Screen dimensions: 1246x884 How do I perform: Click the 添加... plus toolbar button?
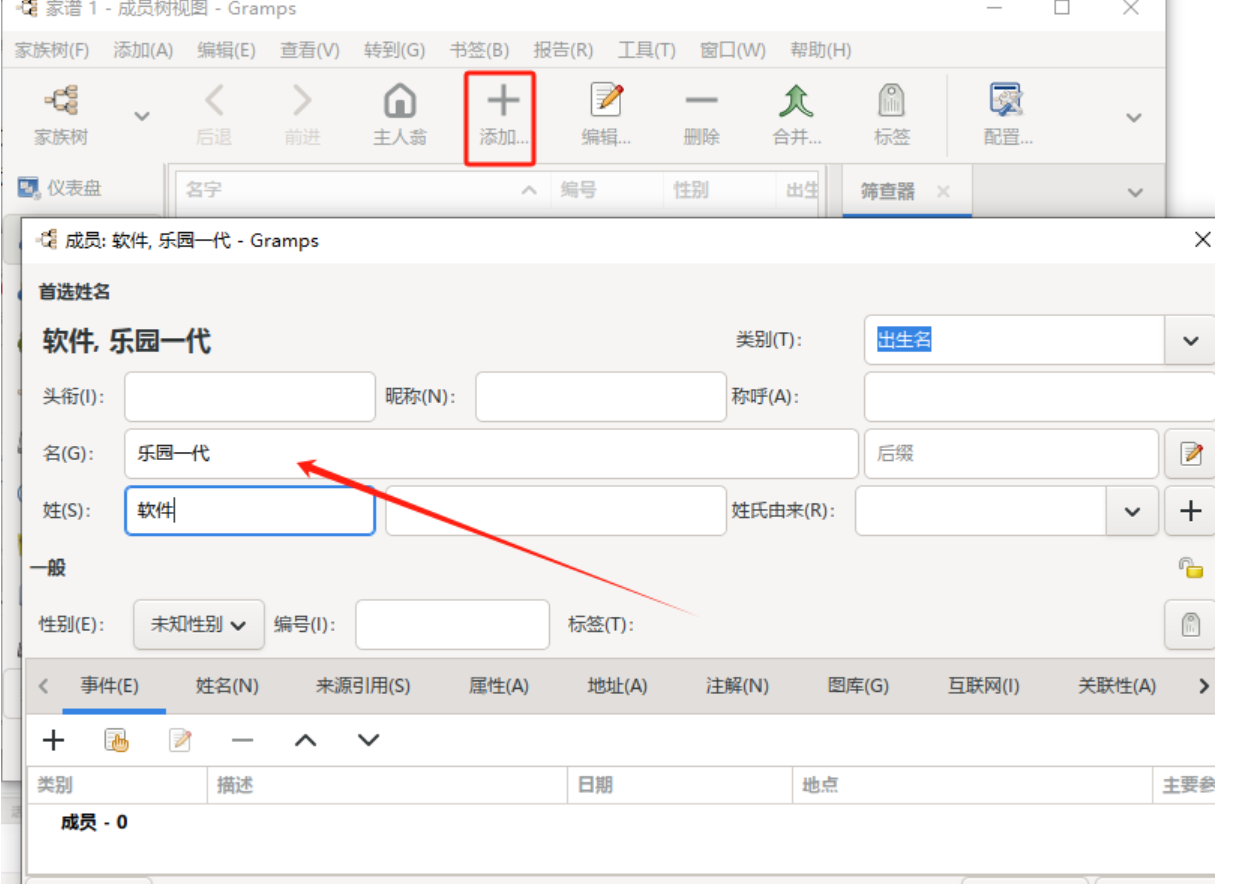click(x=502, y=117)
